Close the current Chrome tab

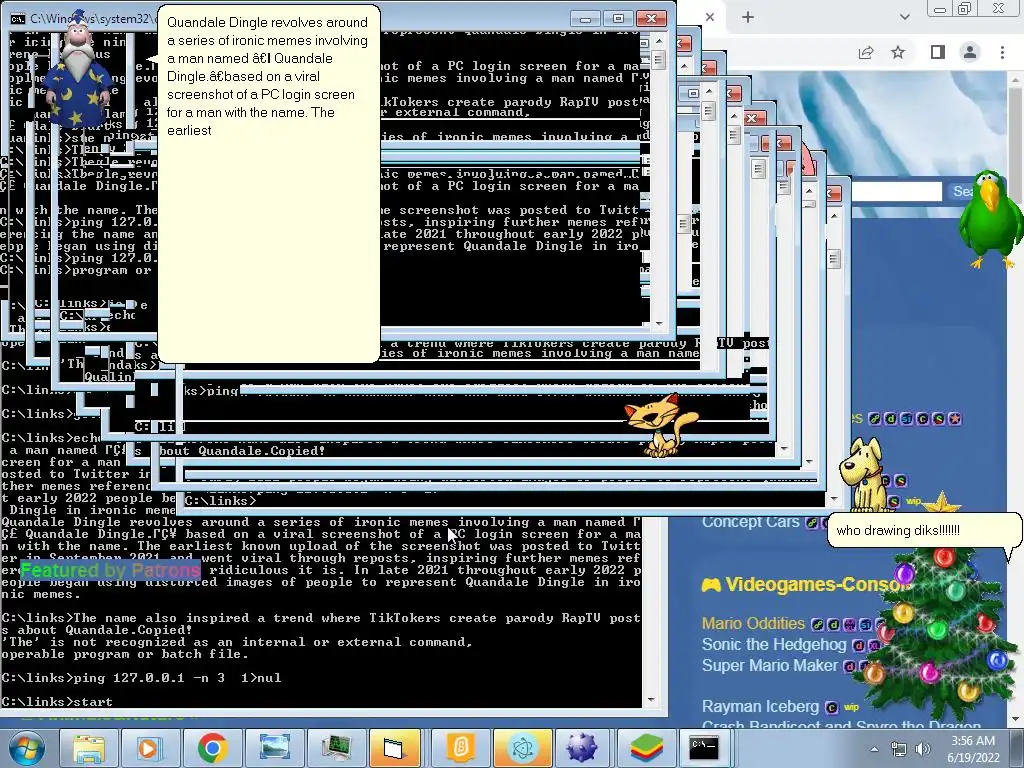[x=710, y=18]
